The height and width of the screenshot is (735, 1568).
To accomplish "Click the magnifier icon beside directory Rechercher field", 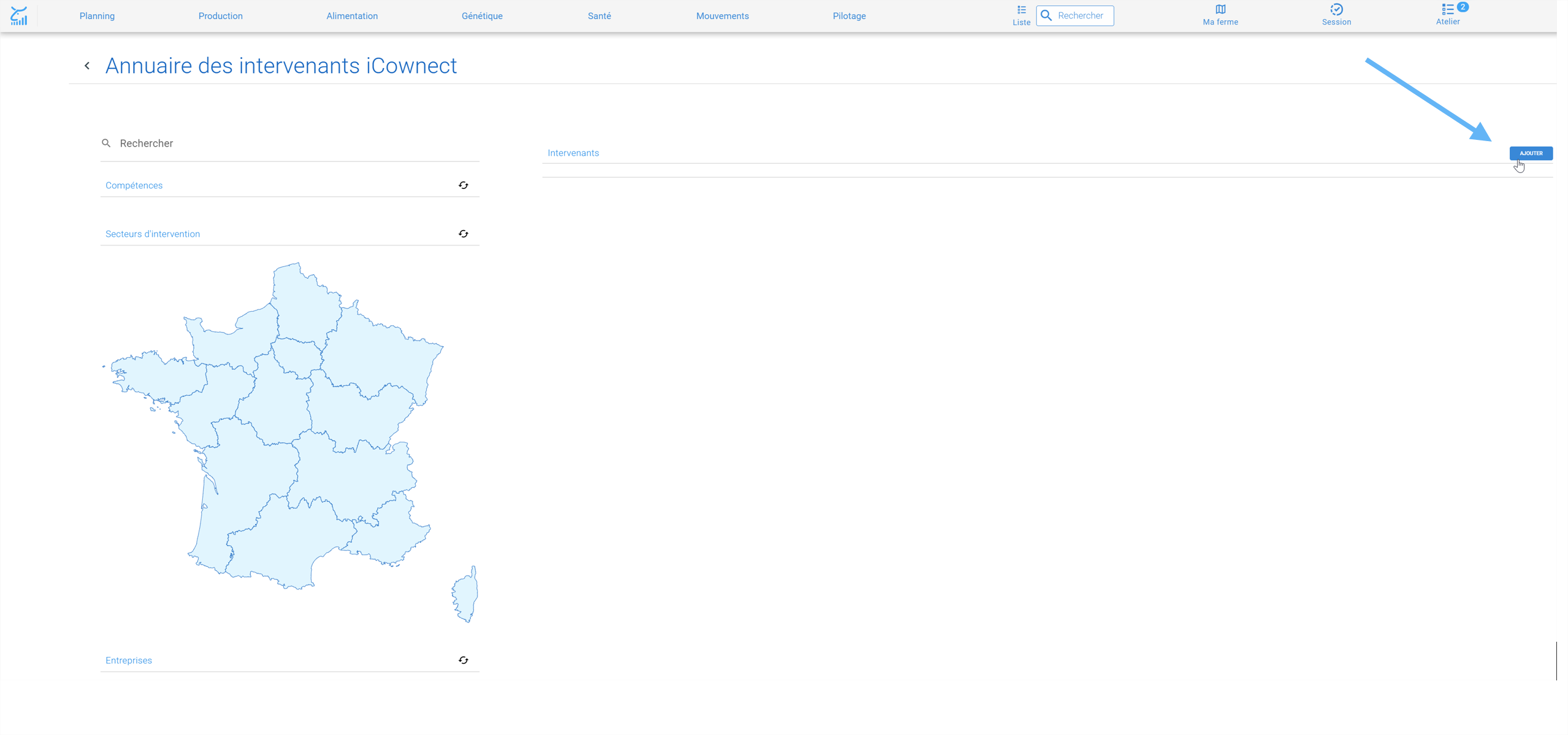I will (106, 143).
